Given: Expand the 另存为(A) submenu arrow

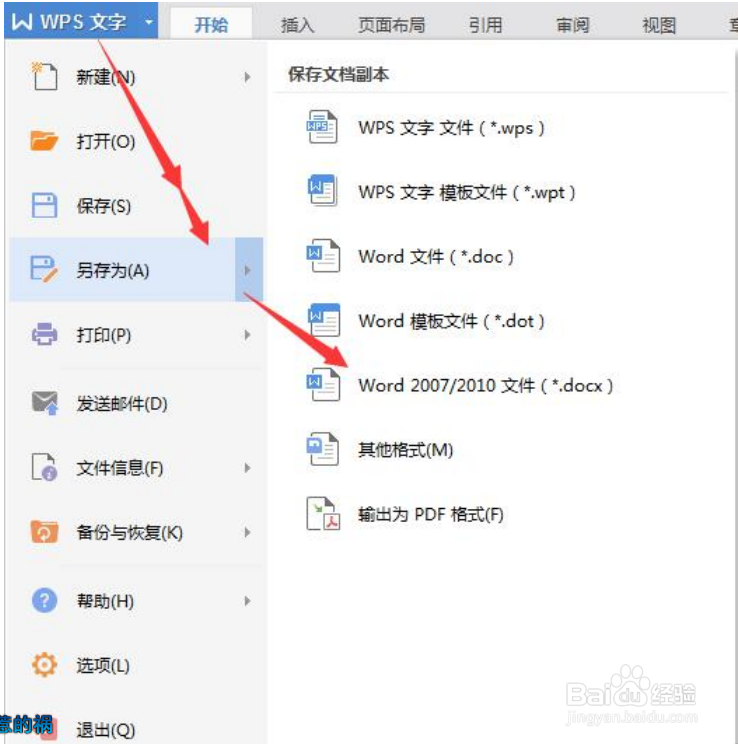Looking at the screenshot, I should 248,270.
